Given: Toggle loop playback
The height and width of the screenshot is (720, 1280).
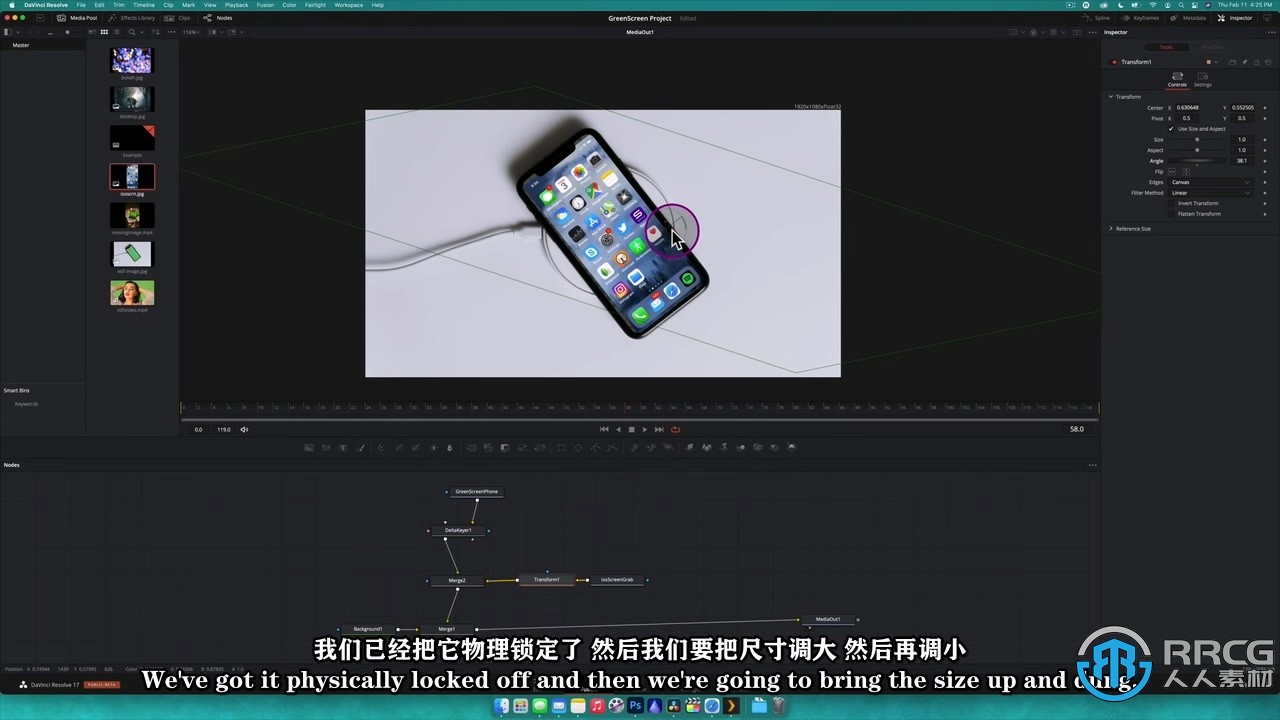Looking at the screenshot, I should [675, 429].
